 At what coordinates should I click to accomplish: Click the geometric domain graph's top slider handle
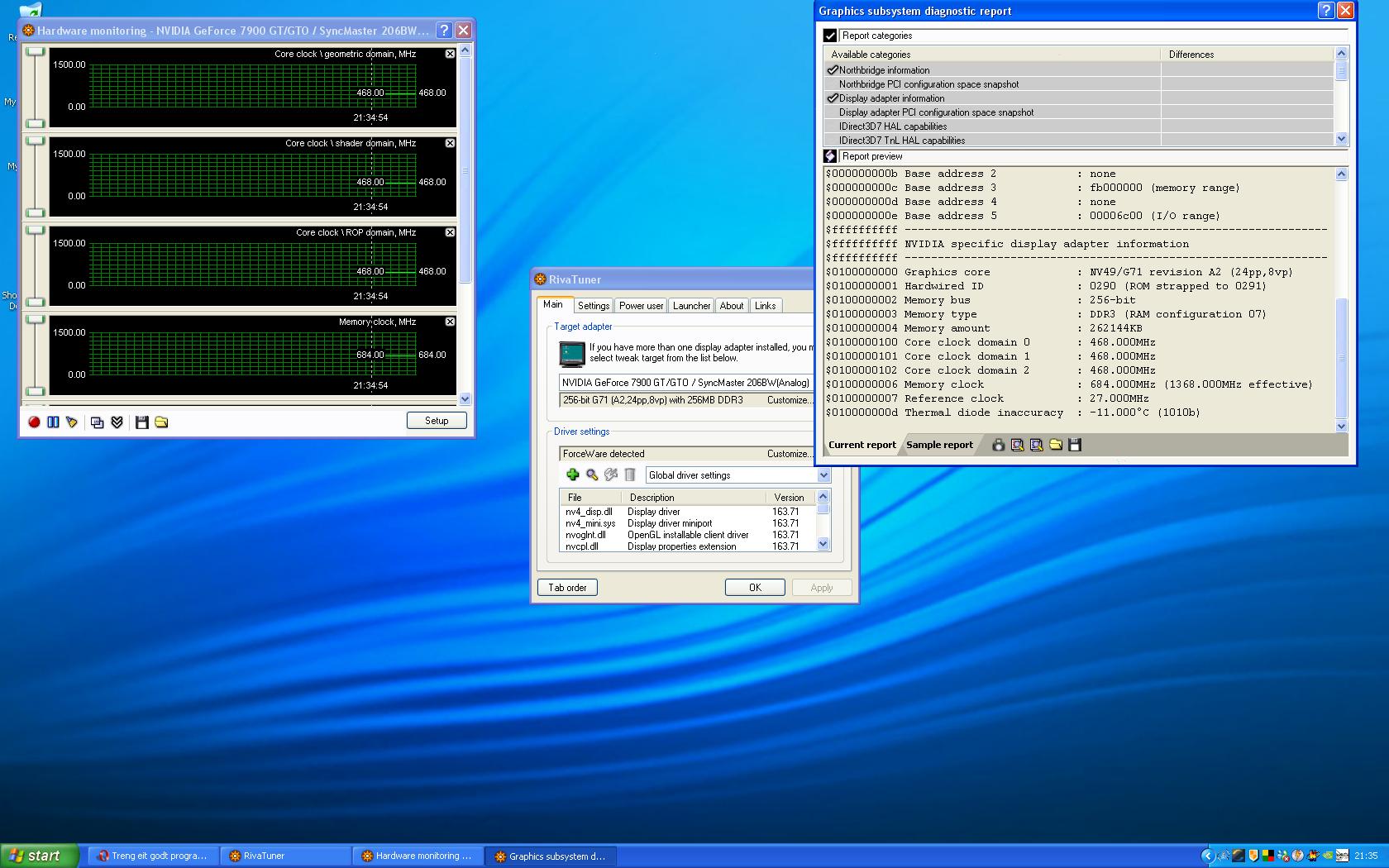point(35,52)
